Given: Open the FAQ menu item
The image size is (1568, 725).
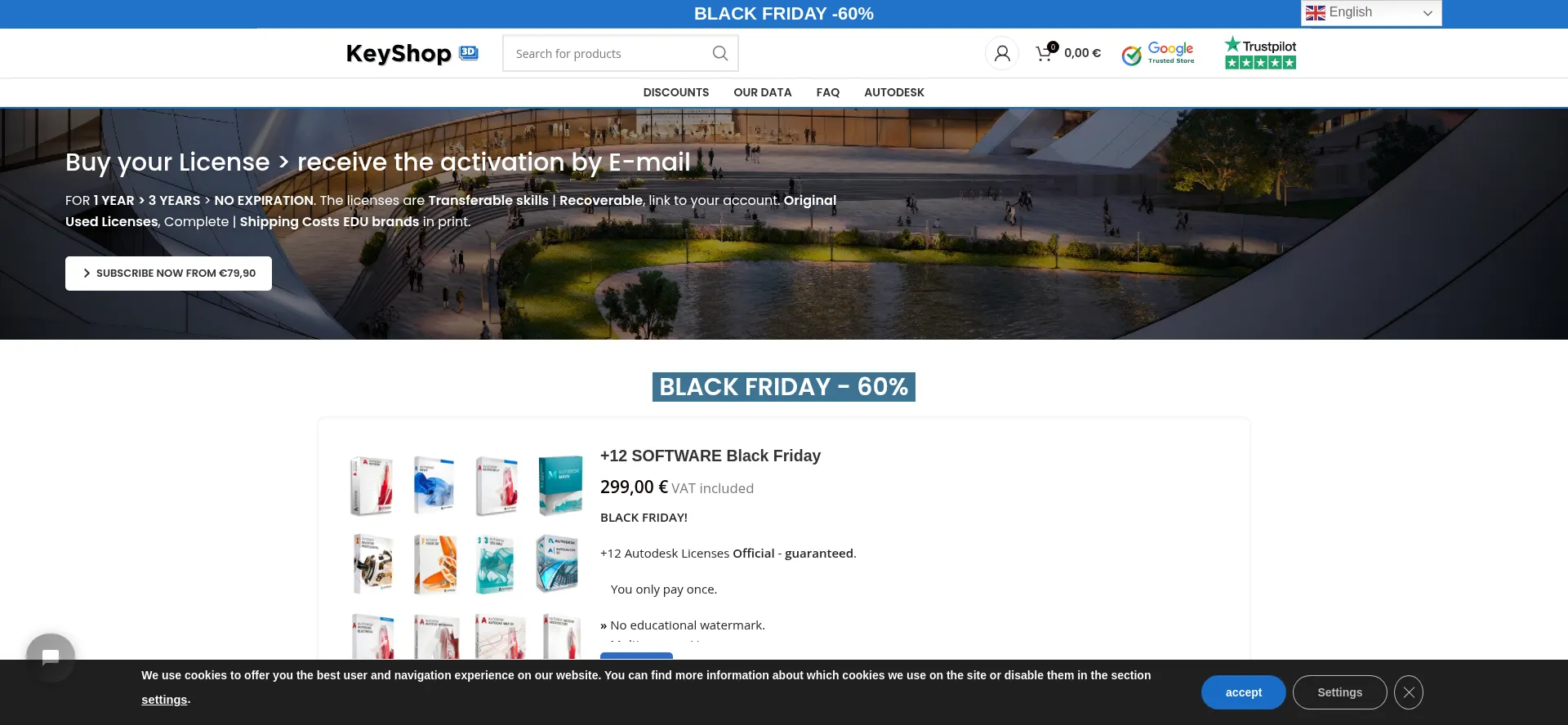Looking at the screenshot, I should pos(828,92).
